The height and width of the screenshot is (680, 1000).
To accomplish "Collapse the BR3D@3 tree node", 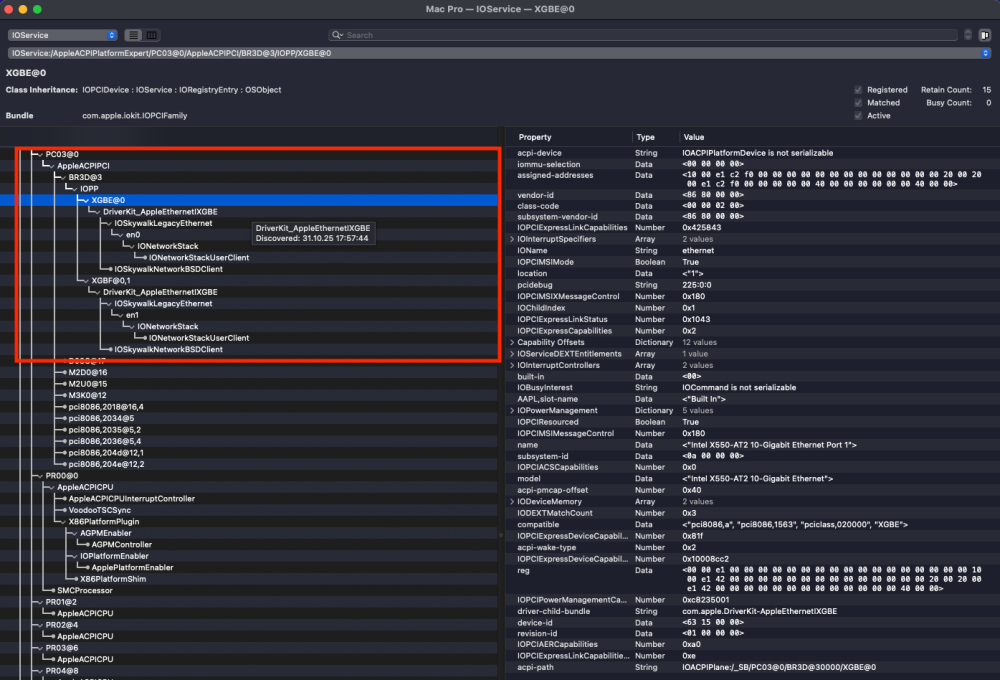I will pyautogui.click(x=63, y=177).
